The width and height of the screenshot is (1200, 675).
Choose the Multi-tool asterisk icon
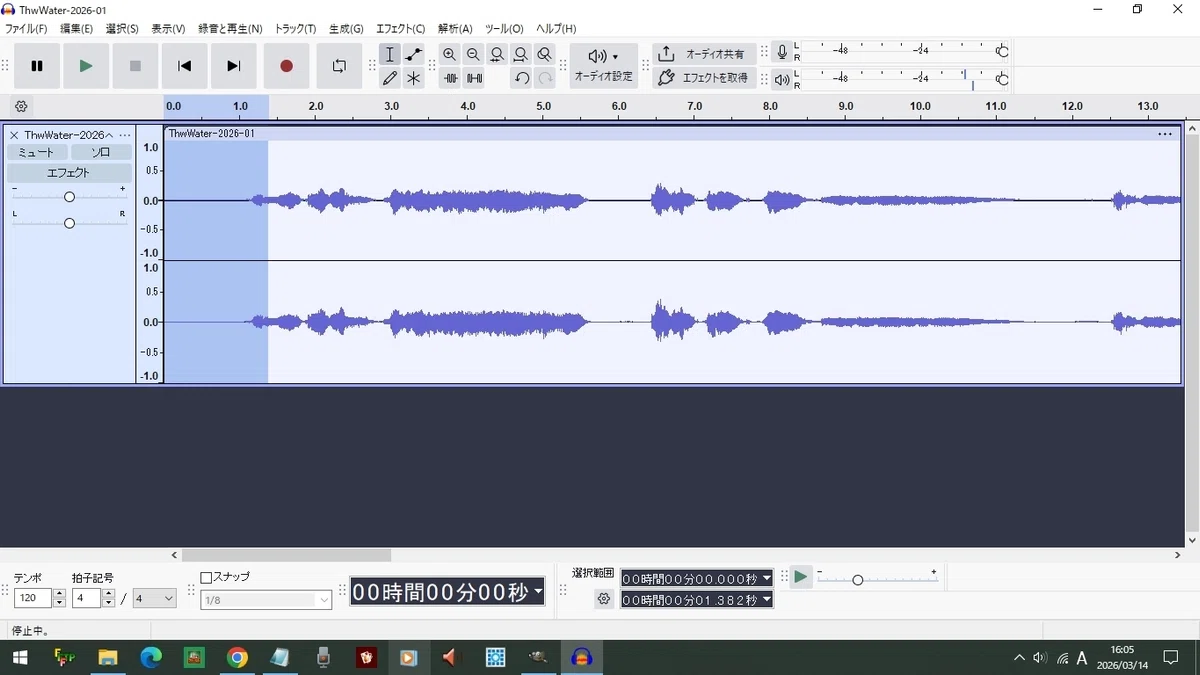pos(413,78)
